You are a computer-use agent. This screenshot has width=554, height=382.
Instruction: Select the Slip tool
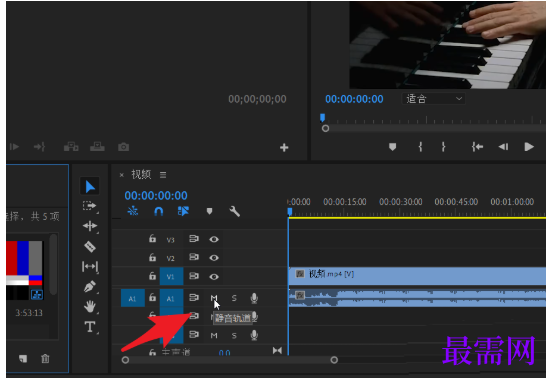(x=90, y=266)
